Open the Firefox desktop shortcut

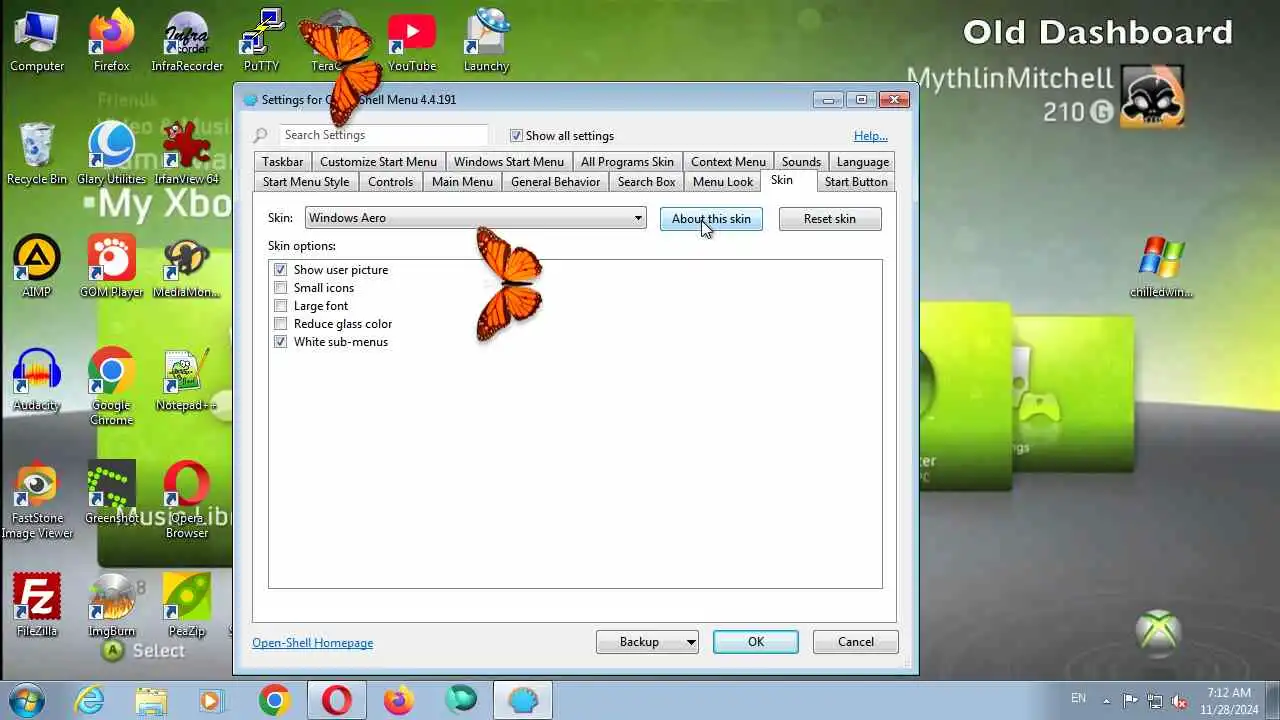(x=111, y=42)
